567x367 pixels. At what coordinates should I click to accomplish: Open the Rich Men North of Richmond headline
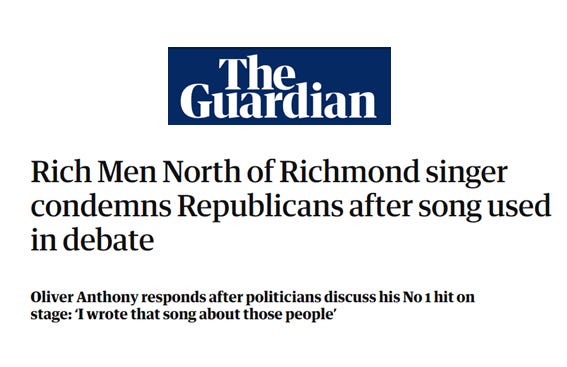point(291,206)
